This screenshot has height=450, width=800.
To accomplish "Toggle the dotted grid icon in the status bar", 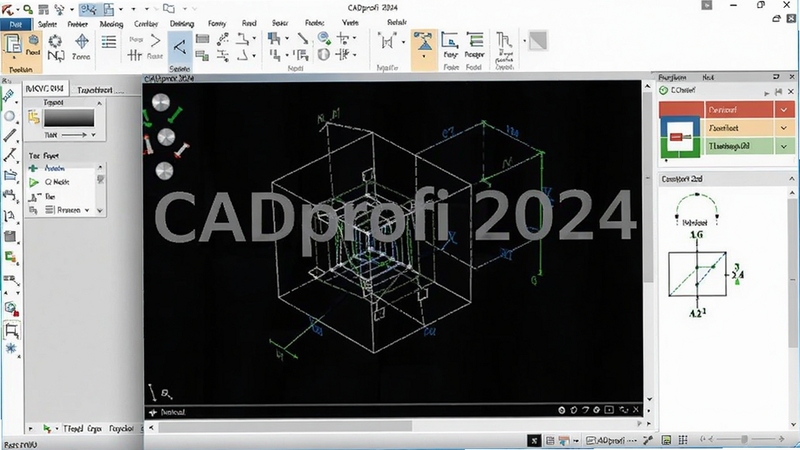I will tap(683, 440).
